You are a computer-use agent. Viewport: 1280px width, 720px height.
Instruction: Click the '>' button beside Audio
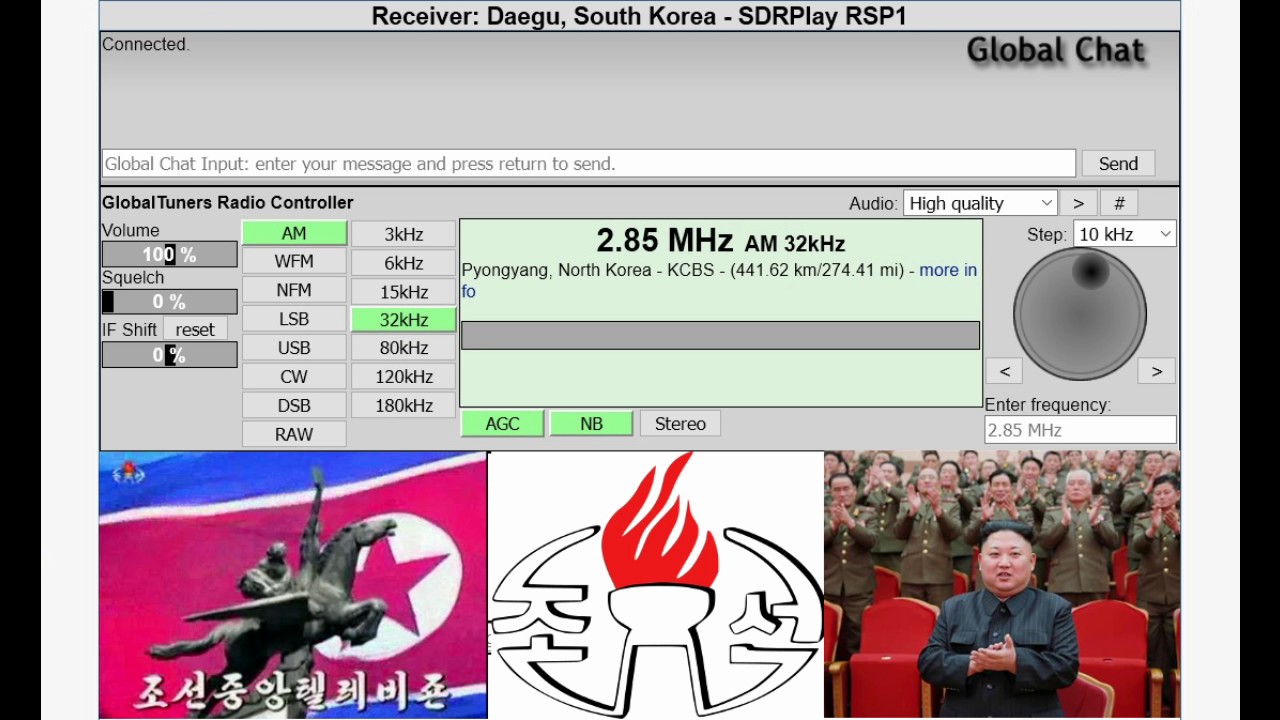pyautogui.click(x=1078, y=203)
